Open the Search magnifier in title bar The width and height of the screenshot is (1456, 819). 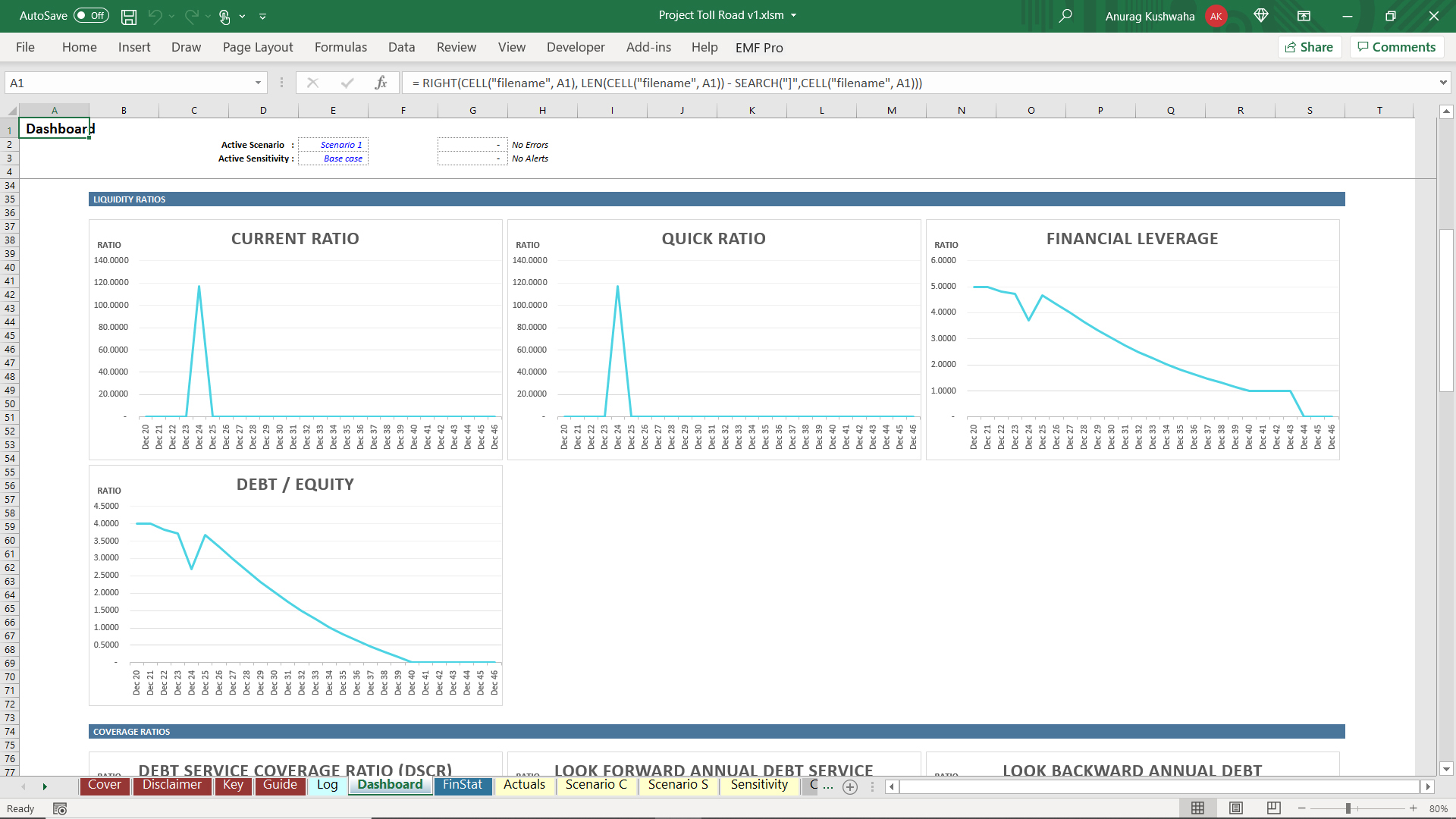[x=1065, y=16]
